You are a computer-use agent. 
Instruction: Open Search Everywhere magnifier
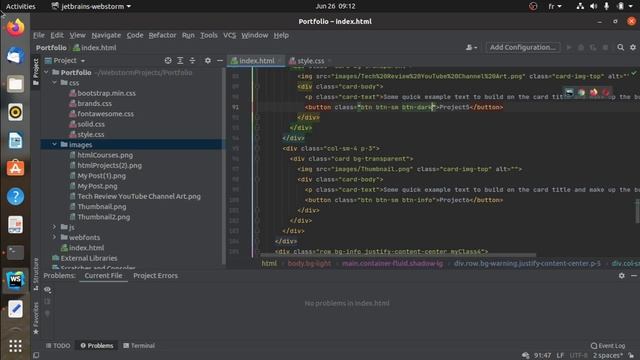[x=620, y=47]
